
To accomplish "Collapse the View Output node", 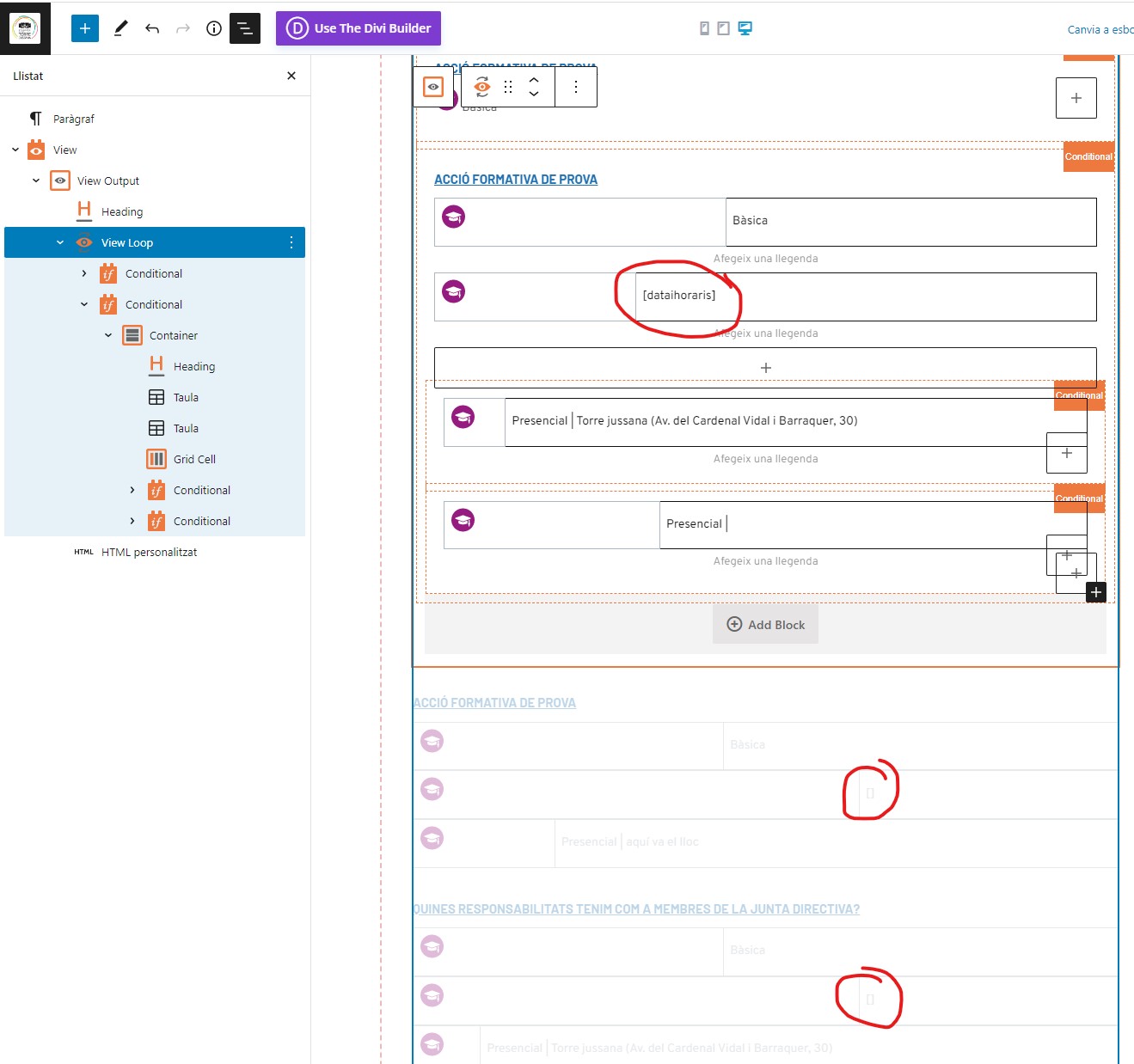I will [36, 180].
